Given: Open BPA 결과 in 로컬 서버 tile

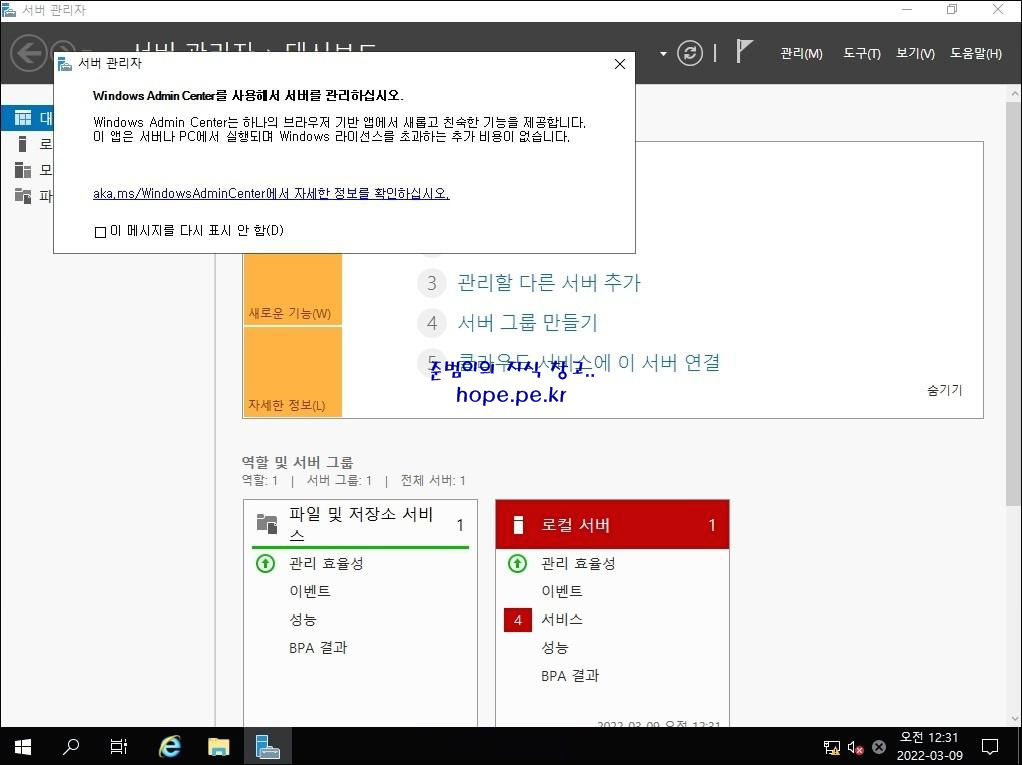Looking at the screenshot, I should coord(570,676).
